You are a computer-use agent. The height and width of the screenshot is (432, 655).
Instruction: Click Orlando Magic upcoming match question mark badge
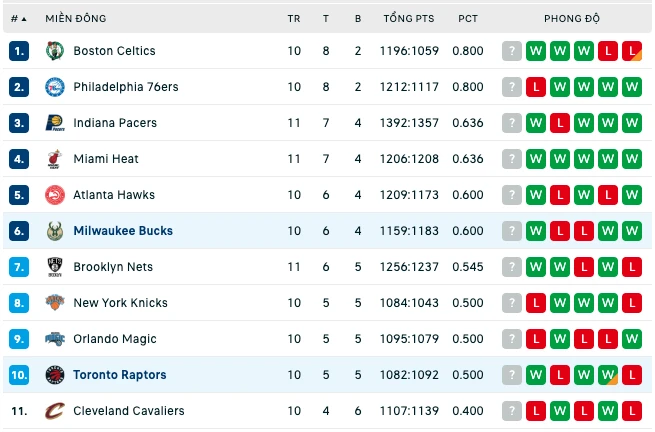click(512, 339)
